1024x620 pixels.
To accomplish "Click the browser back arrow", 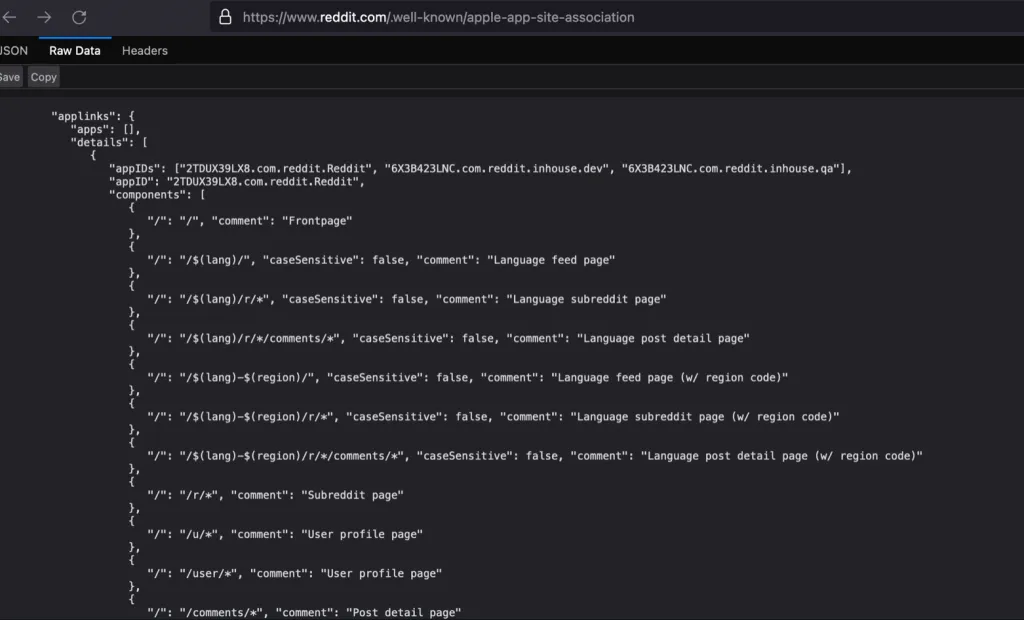I will 10,17.
